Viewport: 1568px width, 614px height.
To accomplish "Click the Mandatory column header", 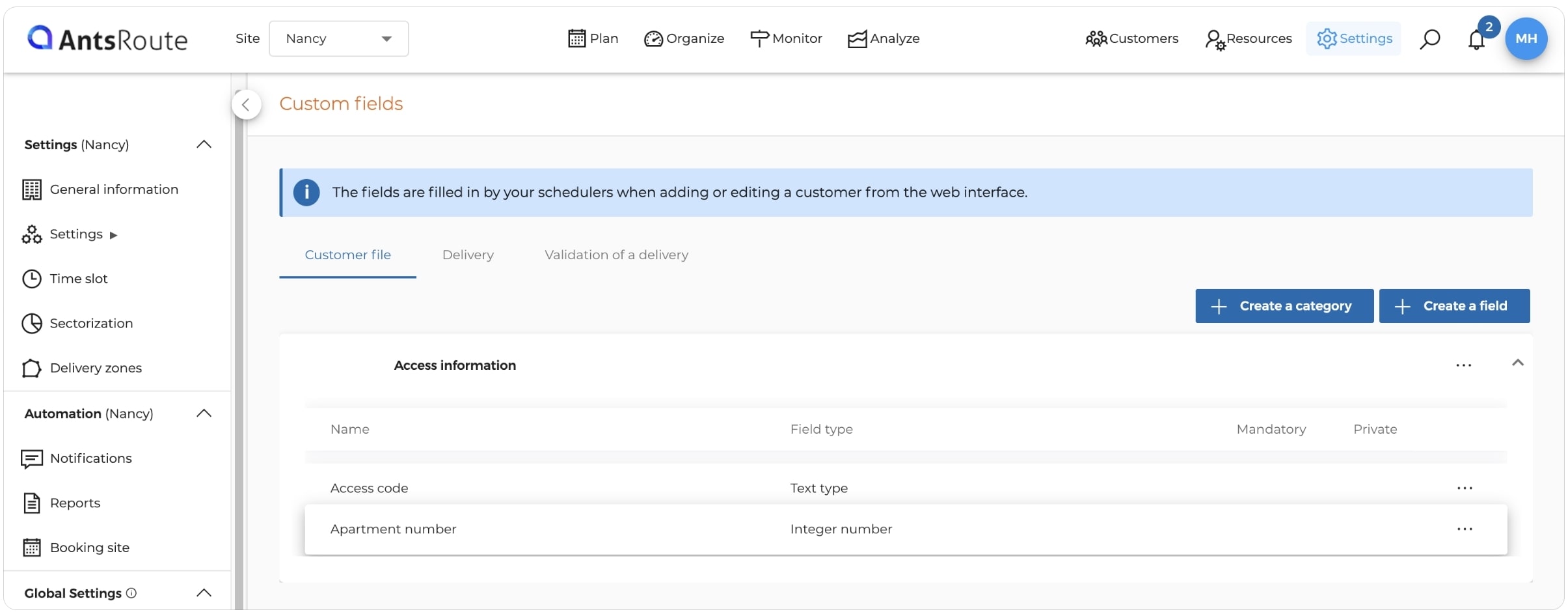I will [x=1271, y=429].
